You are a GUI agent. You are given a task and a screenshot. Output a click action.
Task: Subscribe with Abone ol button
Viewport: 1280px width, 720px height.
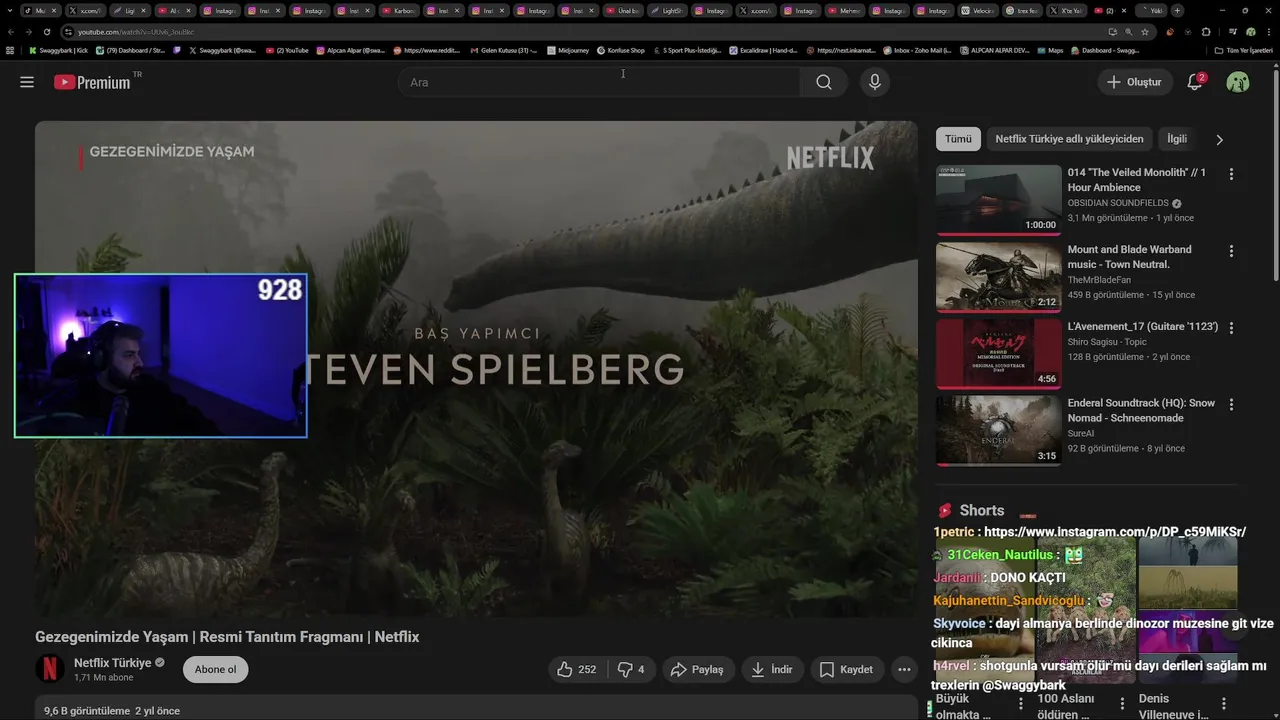click(x=215, y=670)
